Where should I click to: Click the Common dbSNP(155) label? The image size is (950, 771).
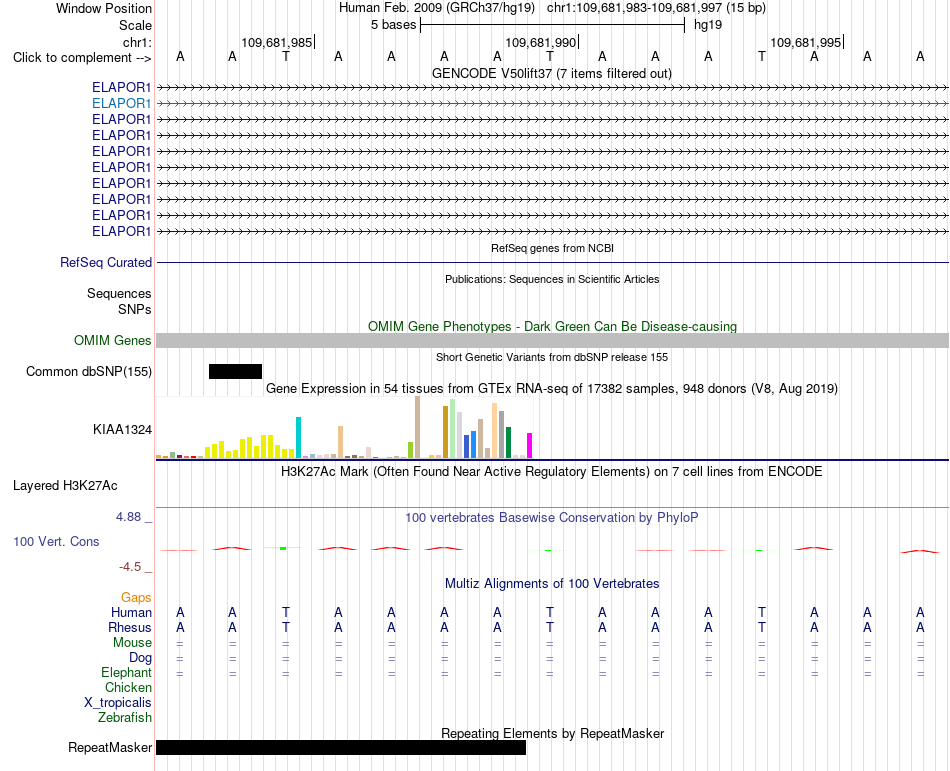[88, 372]
